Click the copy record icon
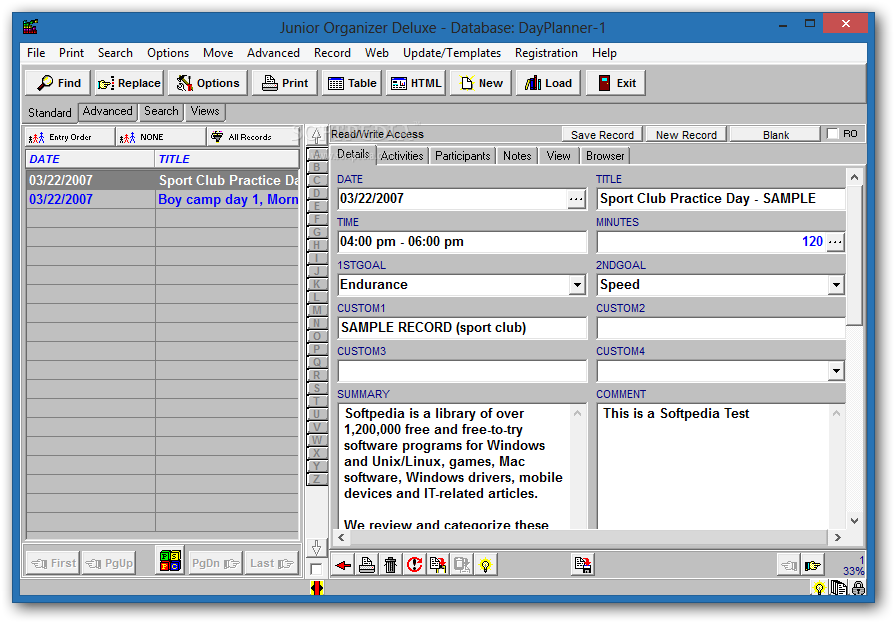 click(438, 565)
